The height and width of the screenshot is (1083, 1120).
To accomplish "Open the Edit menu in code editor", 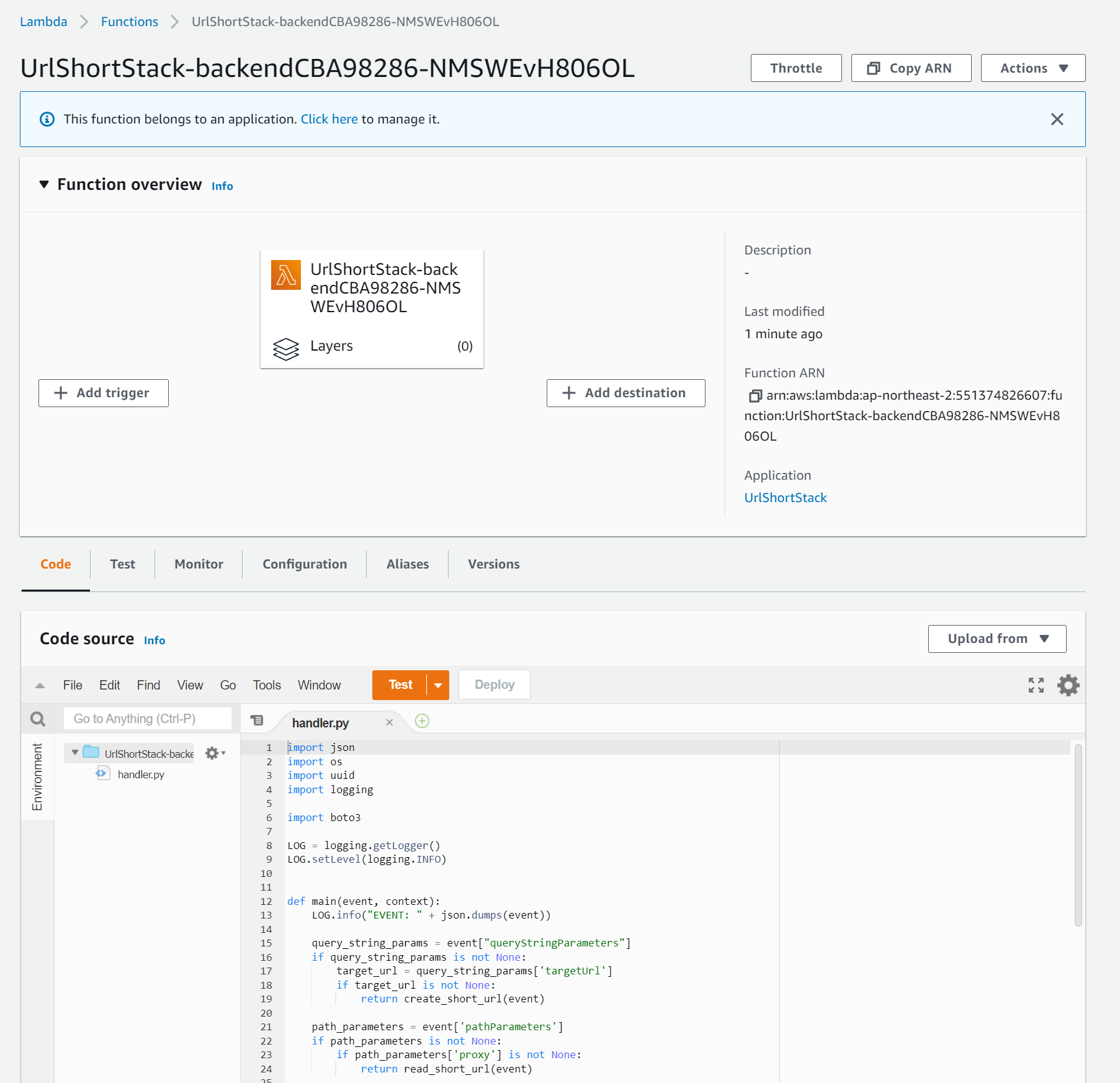I will click(x=110, y=685).
